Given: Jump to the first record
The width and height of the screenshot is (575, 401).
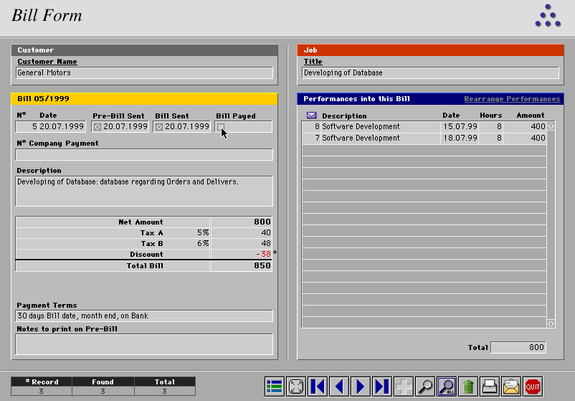Looking at the screenshot, I should (317, 386).
